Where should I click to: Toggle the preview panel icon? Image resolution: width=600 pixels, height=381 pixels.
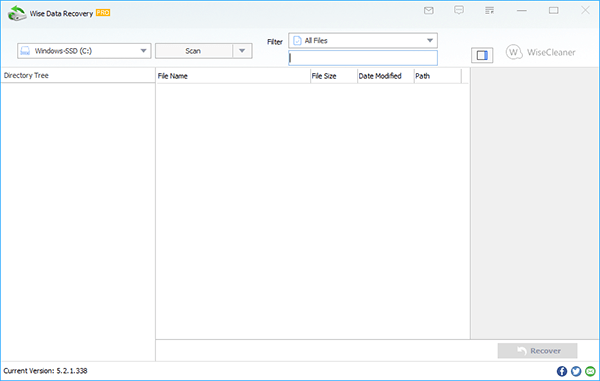(x=482, y=55)
